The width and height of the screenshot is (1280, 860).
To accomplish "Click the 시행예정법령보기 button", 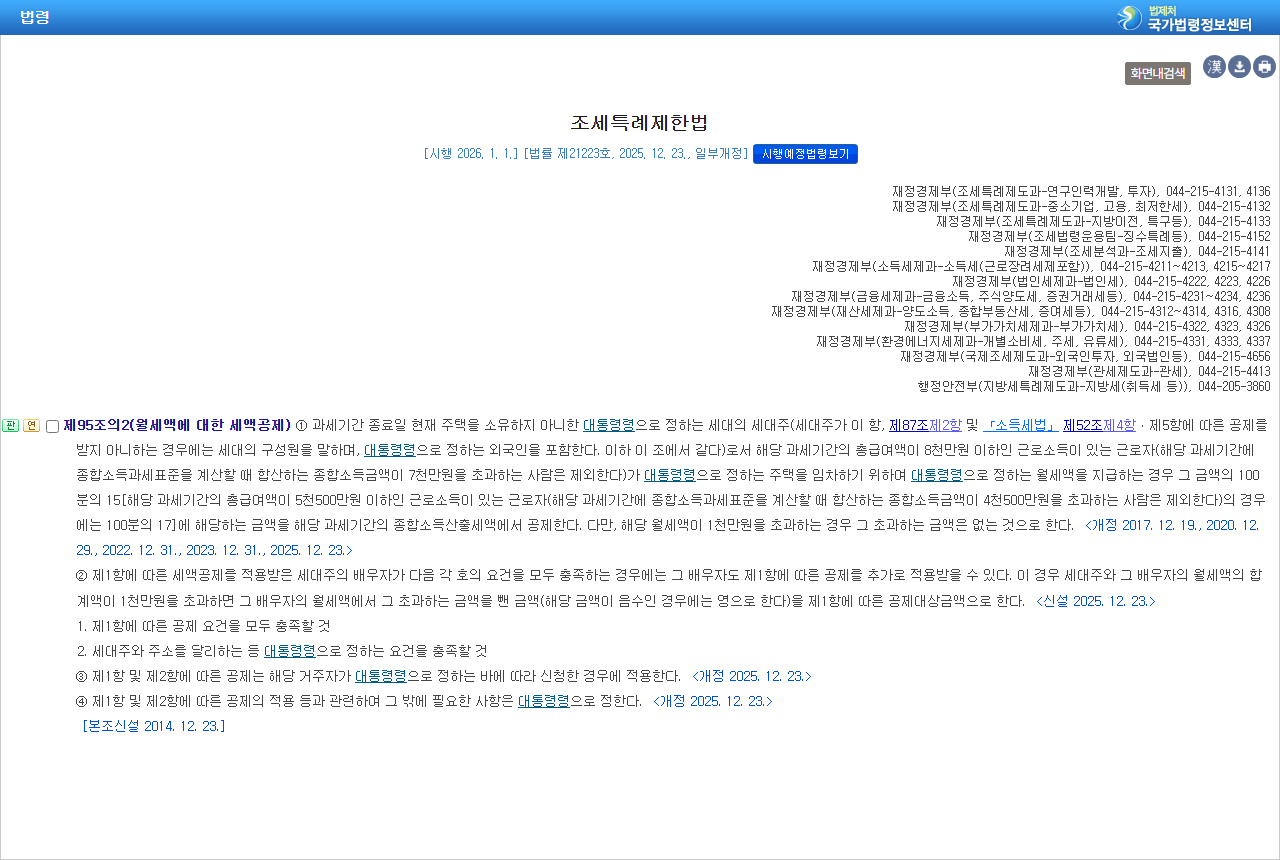I will click(x=805, y=154).
